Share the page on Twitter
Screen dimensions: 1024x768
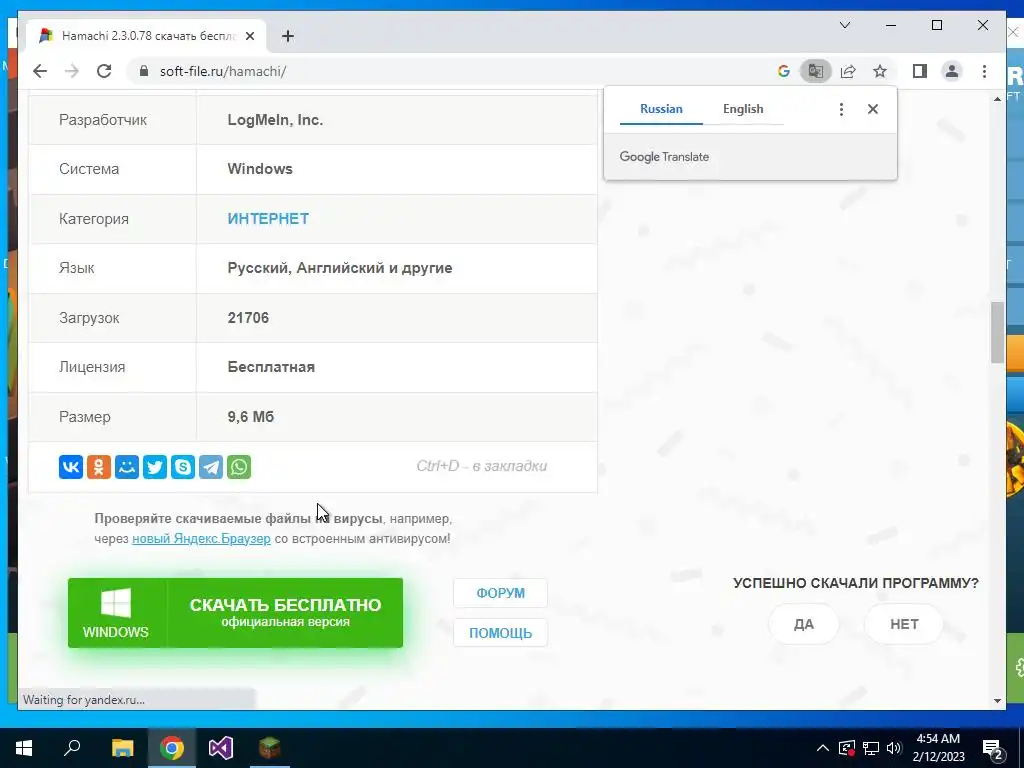coord(155,467)
